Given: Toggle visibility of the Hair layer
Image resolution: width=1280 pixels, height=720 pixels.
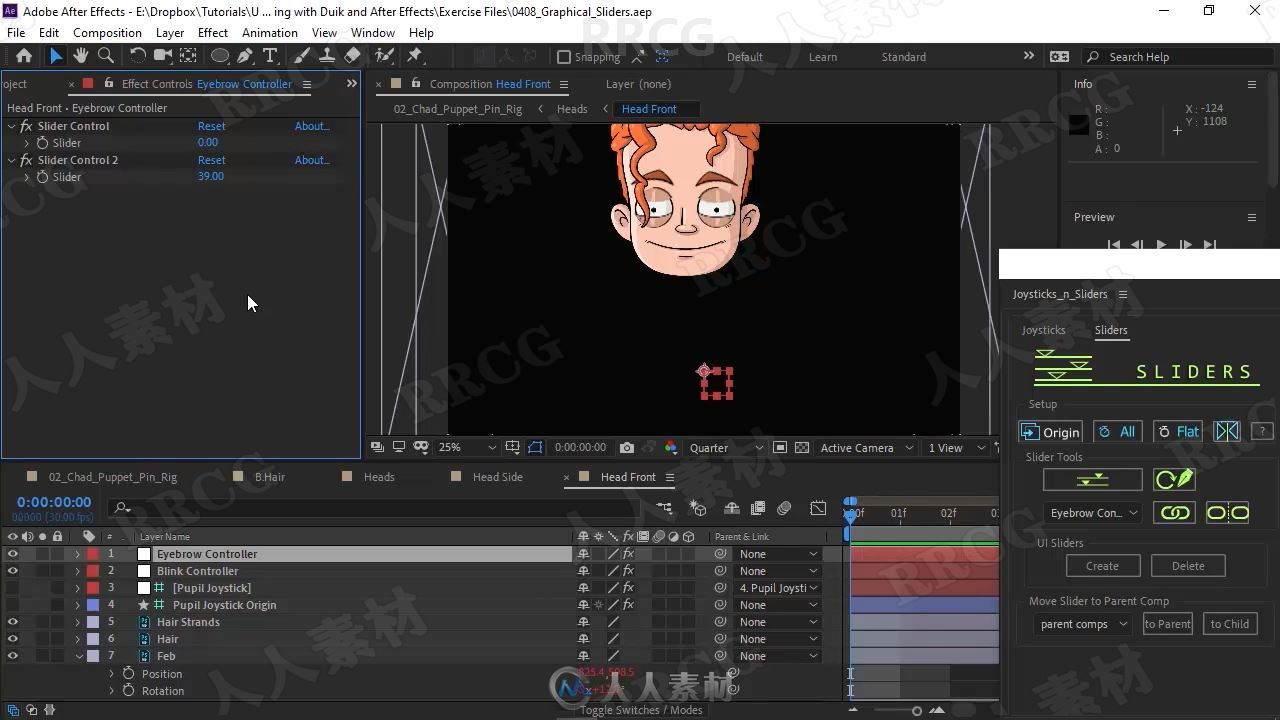Looking at the screenshot, I should 13,639.
